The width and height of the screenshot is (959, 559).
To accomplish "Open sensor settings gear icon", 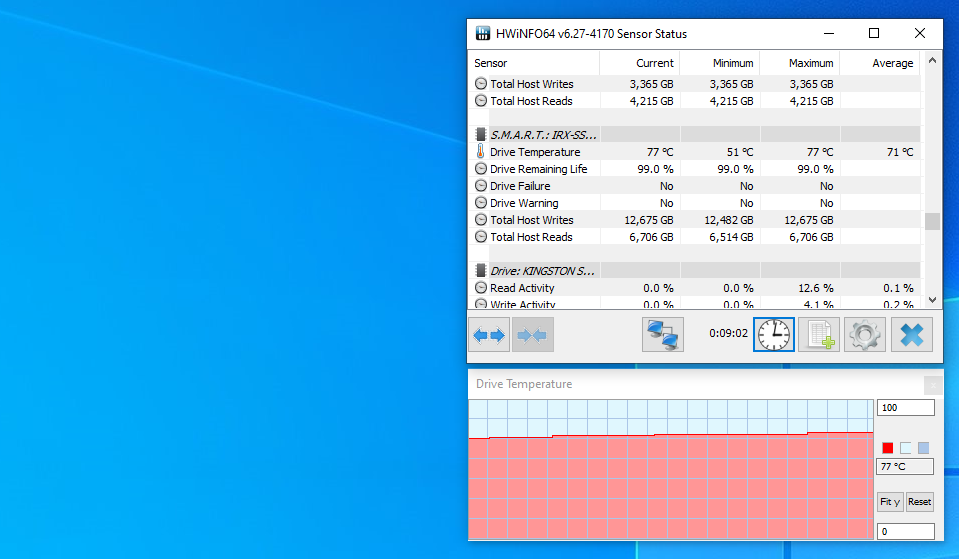I will [x=865, y=335].
